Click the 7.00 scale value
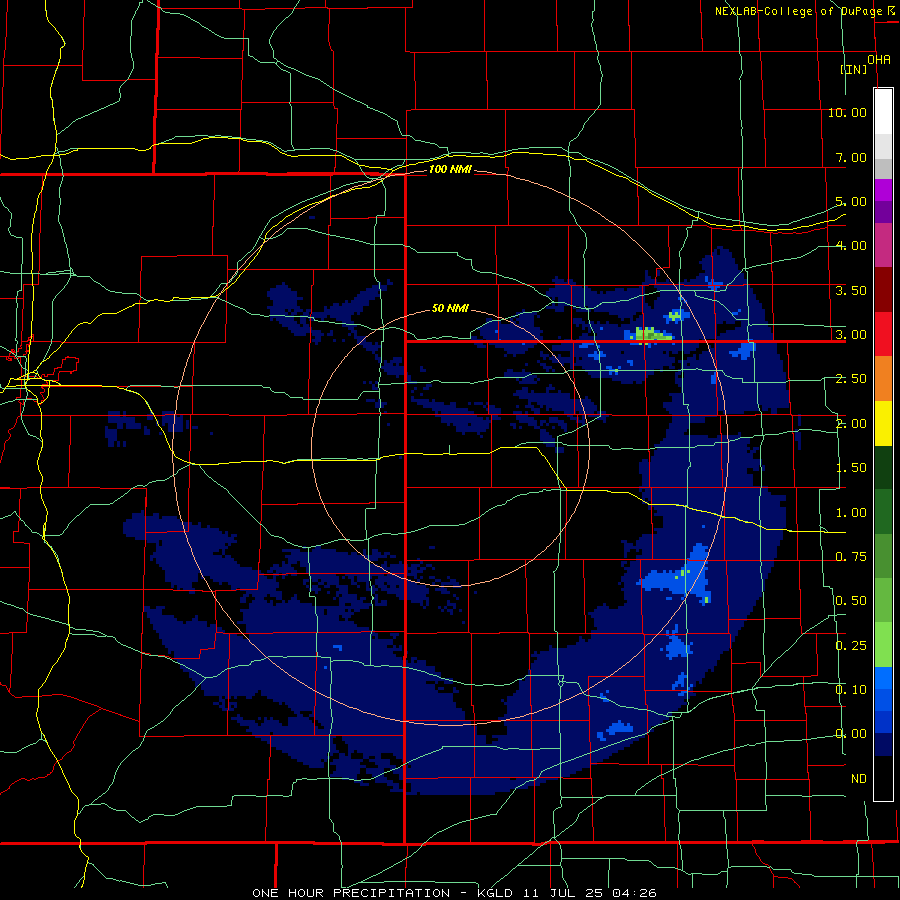900x900 pixels. tap(851, 157)
